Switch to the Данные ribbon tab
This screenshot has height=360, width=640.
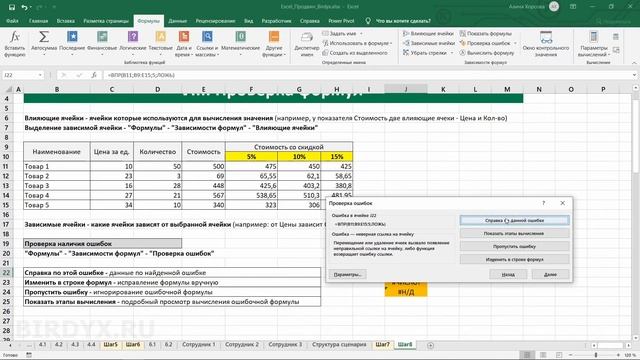pos(178,21)
